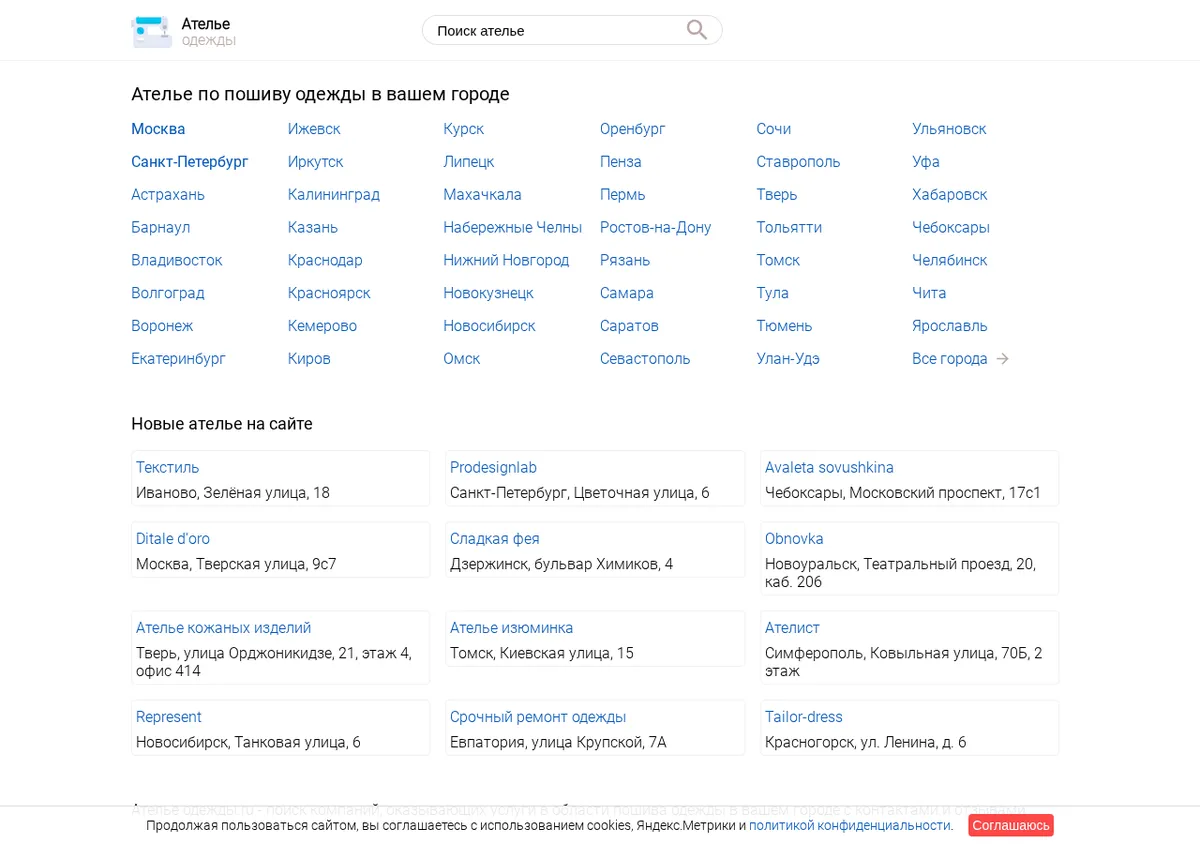Click the sewing machine logo icon
The width and height of the screenshot is (1200, 844).
tap(151, 31)
